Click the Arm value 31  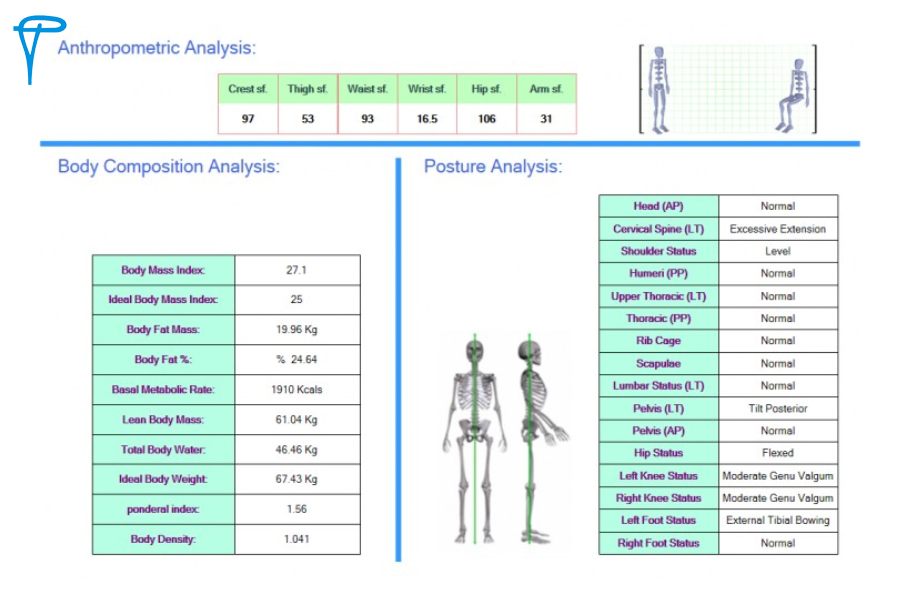coord(546,119)
